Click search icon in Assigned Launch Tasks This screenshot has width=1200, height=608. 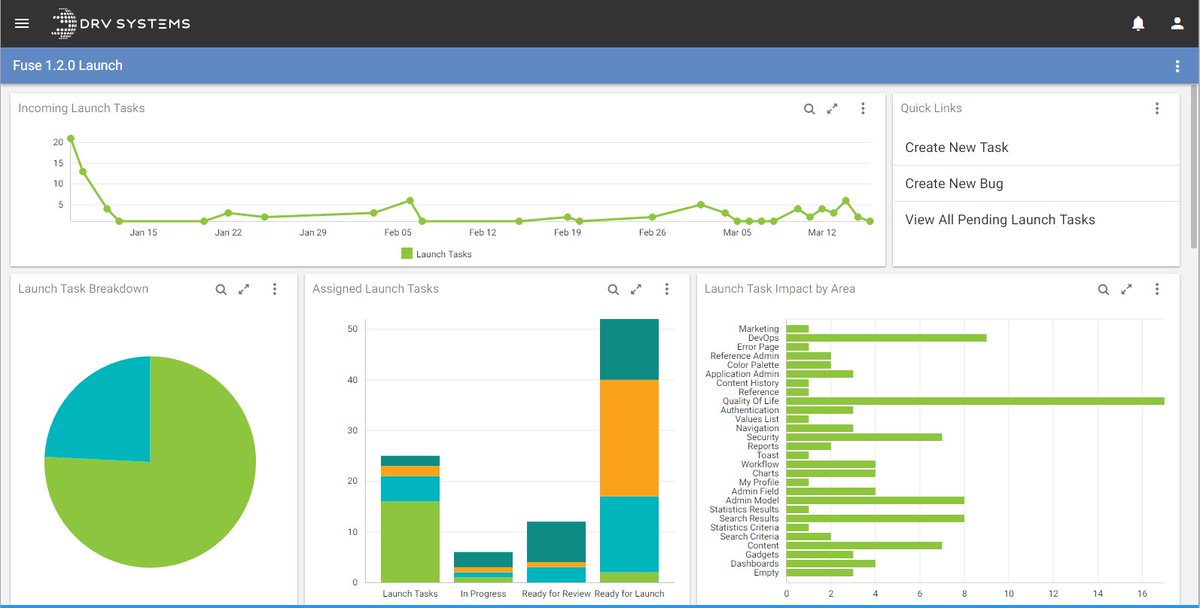tap(613, 290)
